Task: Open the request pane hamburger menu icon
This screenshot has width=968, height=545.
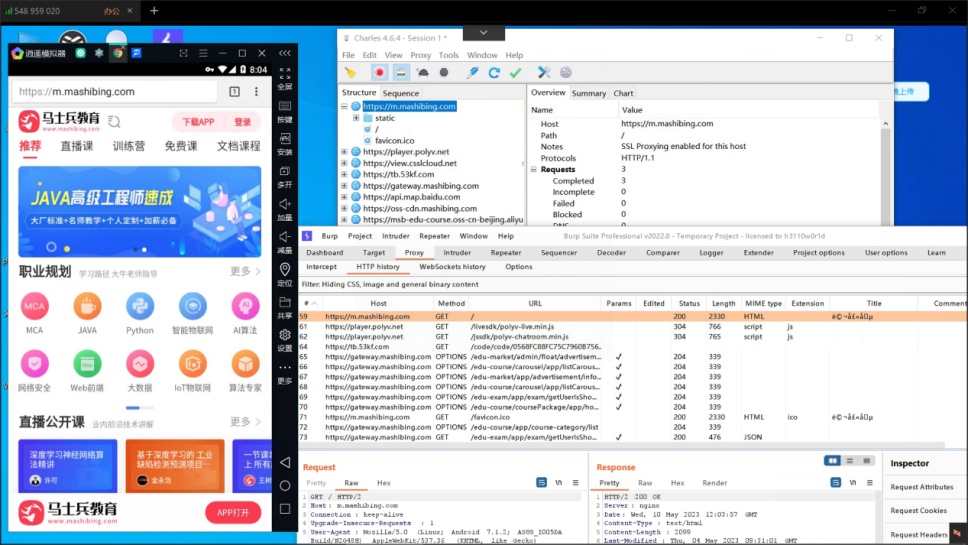Action: point(575,483)
